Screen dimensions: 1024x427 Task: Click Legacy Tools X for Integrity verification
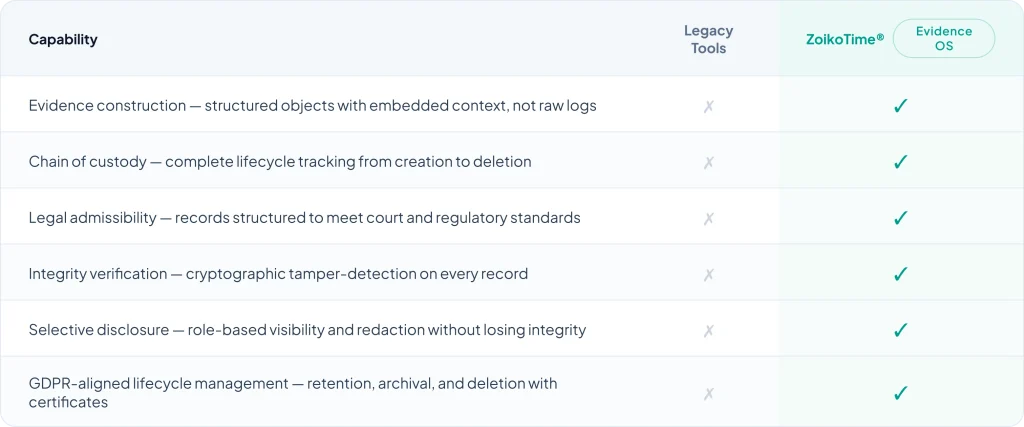pos(708,273)
